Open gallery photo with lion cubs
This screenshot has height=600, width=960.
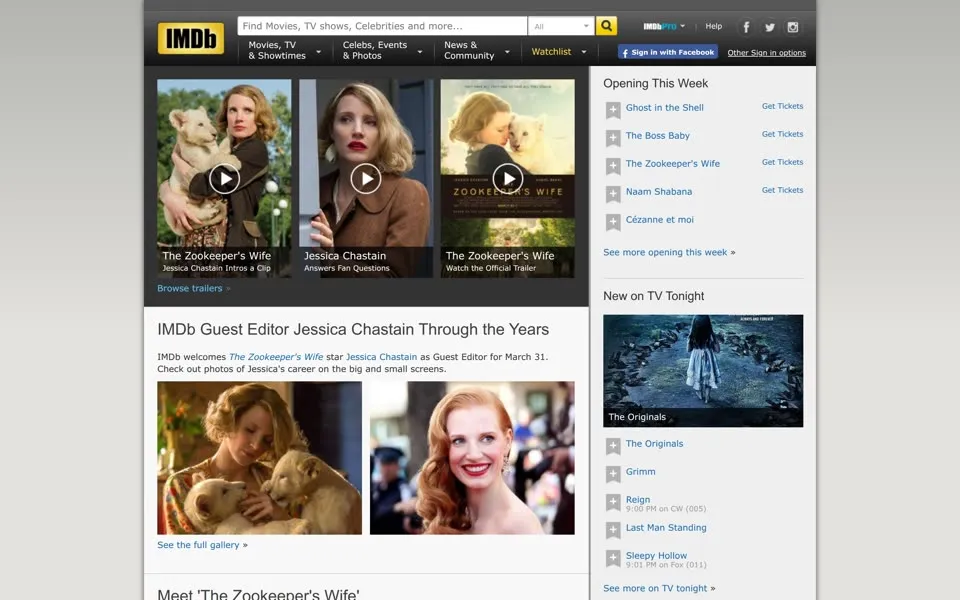[260, 458]
